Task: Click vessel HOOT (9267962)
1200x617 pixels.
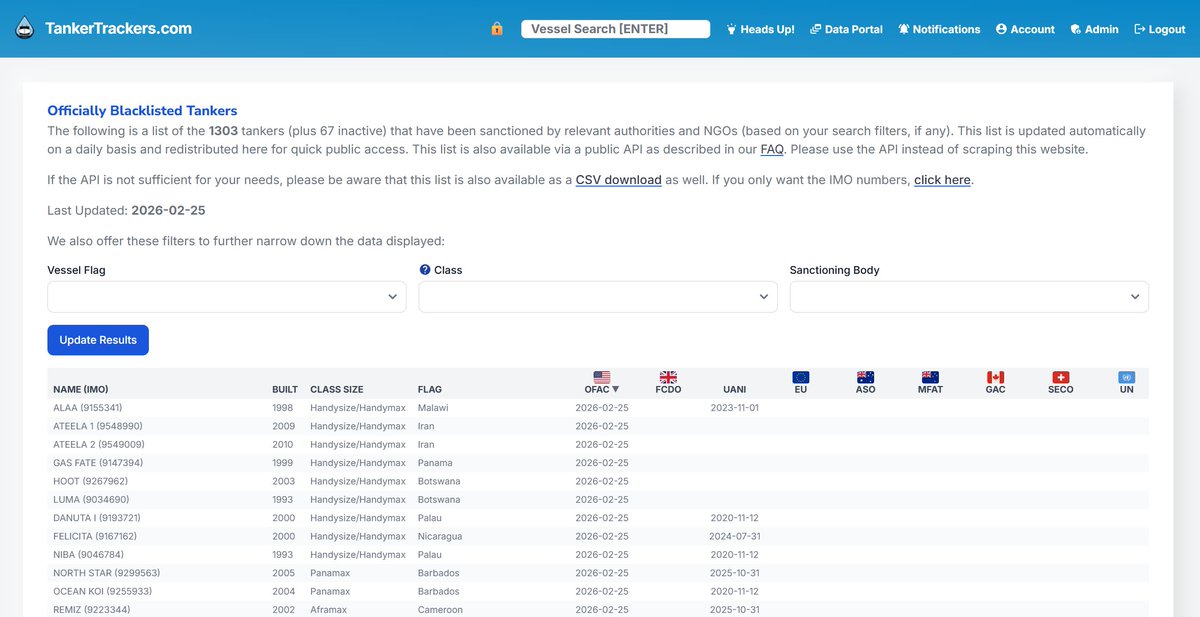Action: (90, 481)
